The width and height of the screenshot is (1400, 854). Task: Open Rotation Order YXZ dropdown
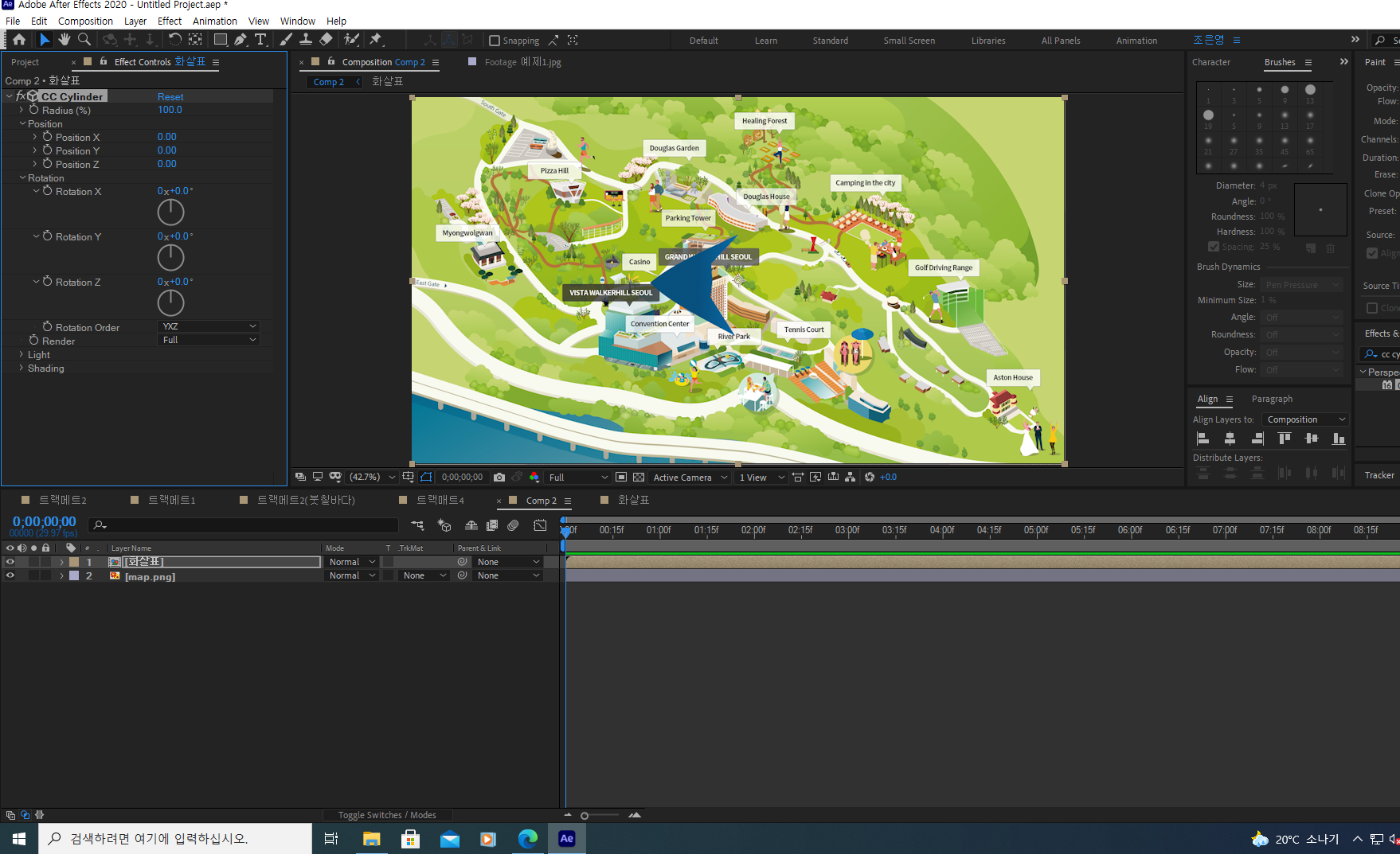209,326
